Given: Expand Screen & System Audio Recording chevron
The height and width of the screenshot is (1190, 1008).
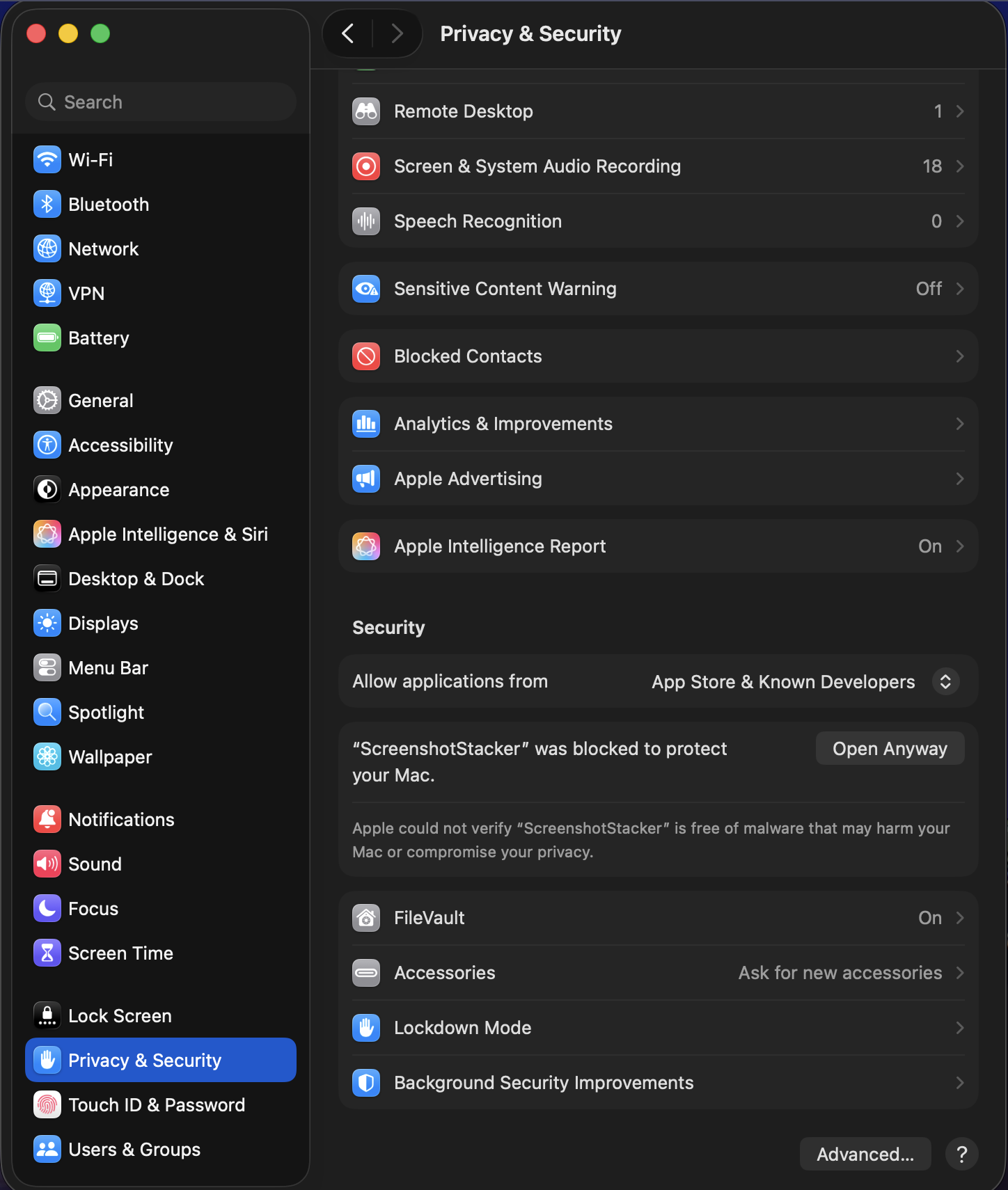Looking at the screenshot, I should (960, 166).
